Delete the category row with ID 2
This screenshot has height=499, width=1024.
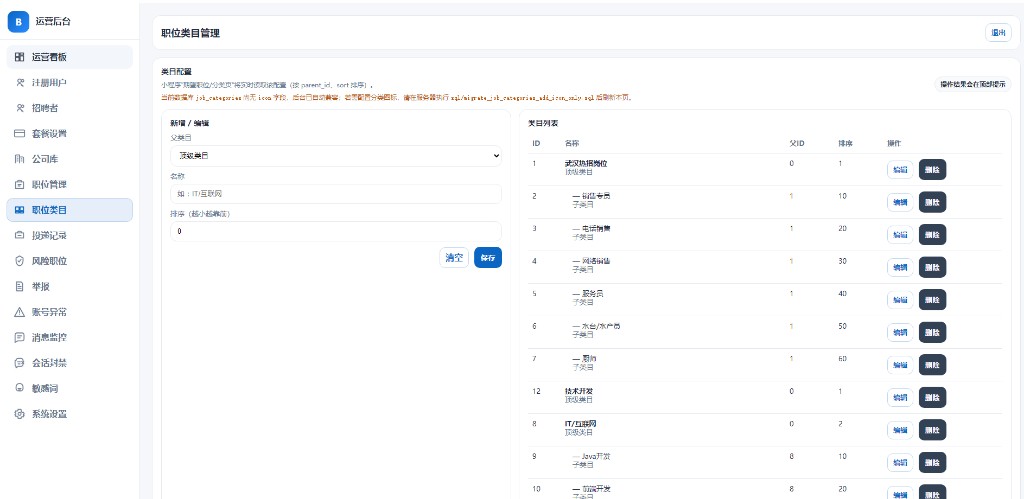pyautogui.click(x=932, y=202)
